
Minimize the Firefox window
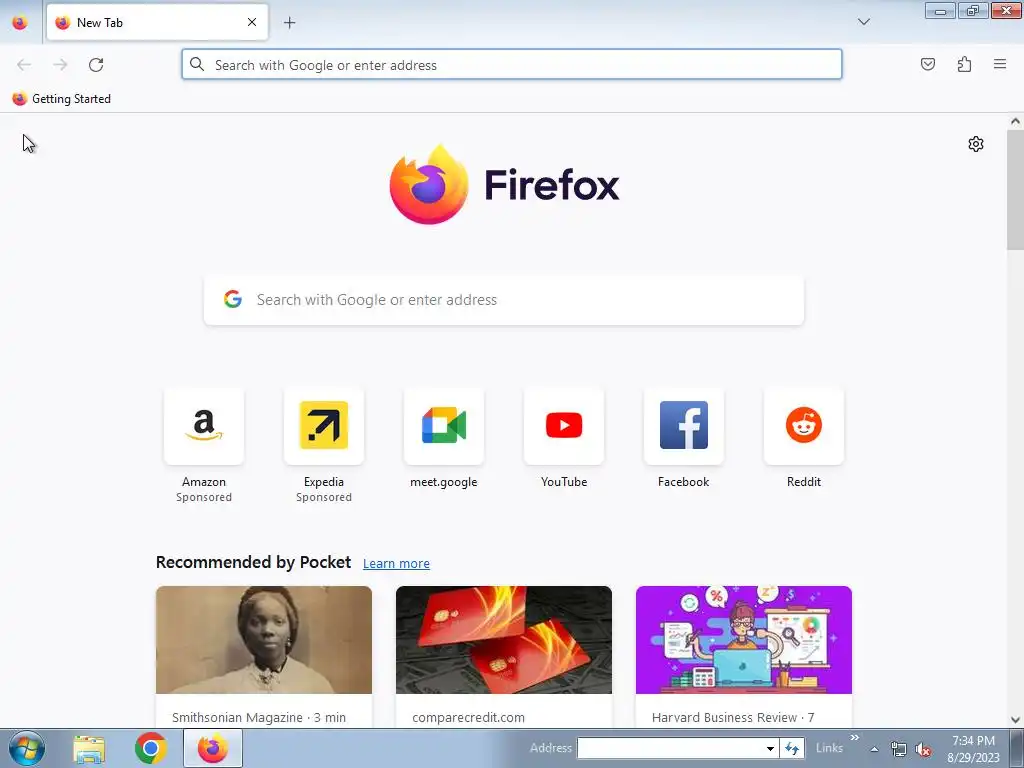940,10
